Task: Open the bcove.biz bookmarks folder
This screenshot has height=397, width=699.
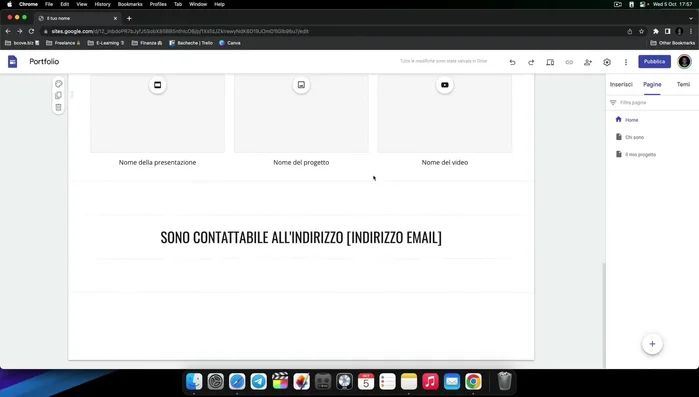Action: (22, 43)
